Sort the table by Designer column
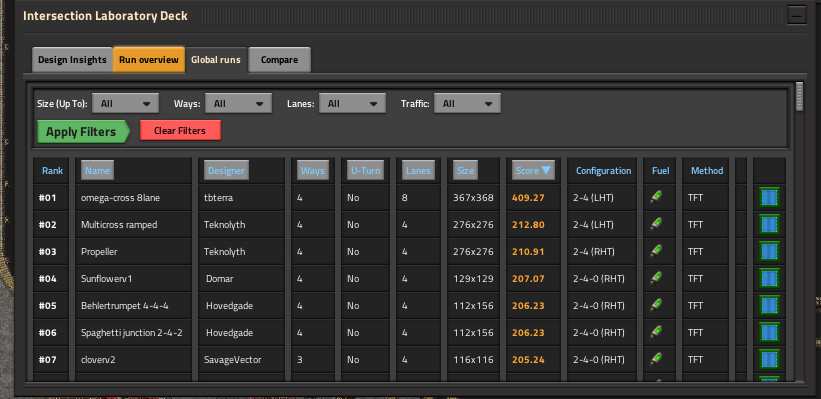821x399 pixels. pos(226,171)
